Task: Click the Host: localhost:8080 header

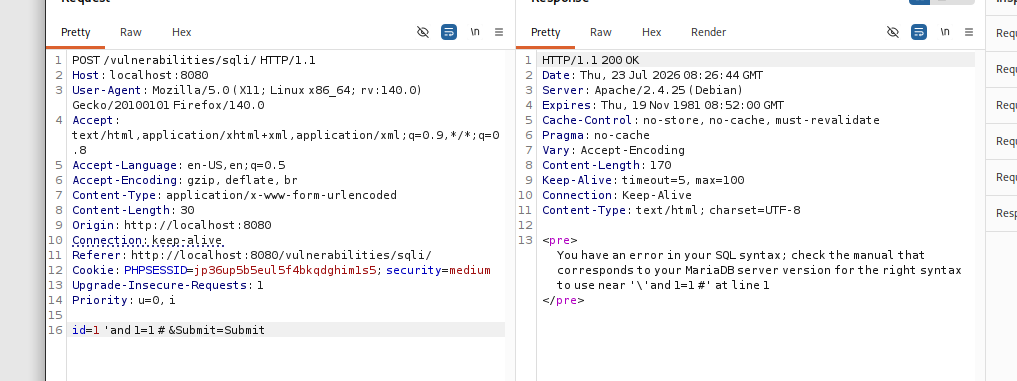Action: coord(140,75)
